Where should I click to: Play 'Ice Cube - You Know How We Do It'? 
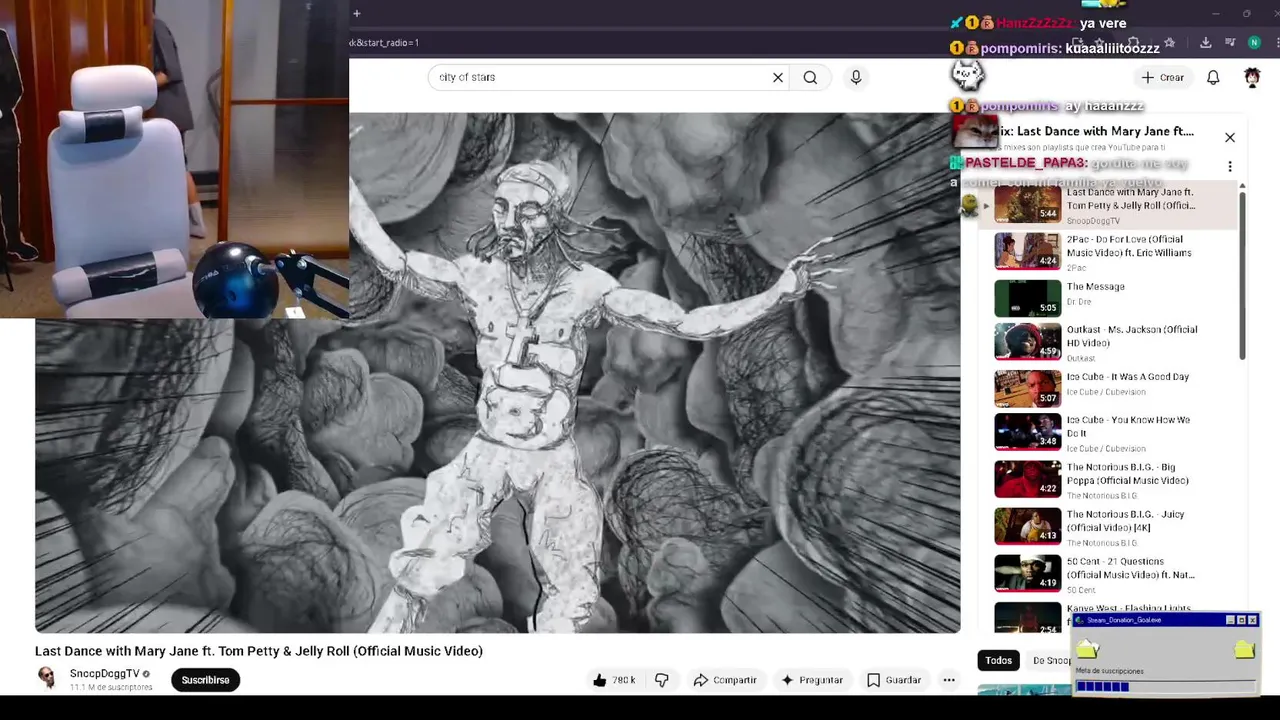point(1110,432)
